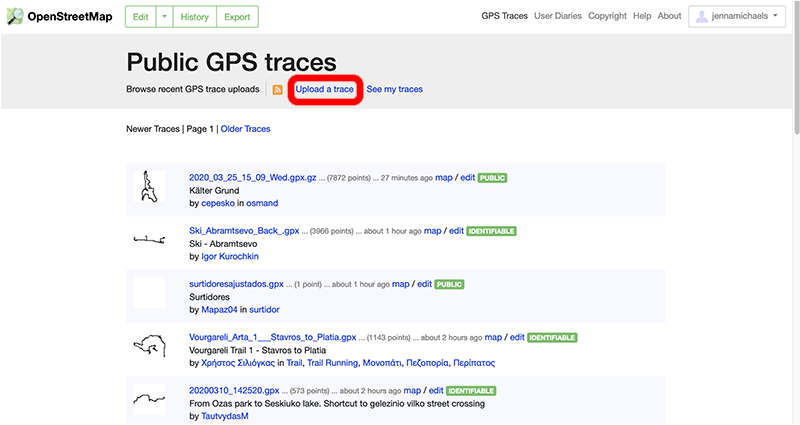800x425 pixels.
Task: View Igor Kurochkin's profile
Action: [230, 256]
